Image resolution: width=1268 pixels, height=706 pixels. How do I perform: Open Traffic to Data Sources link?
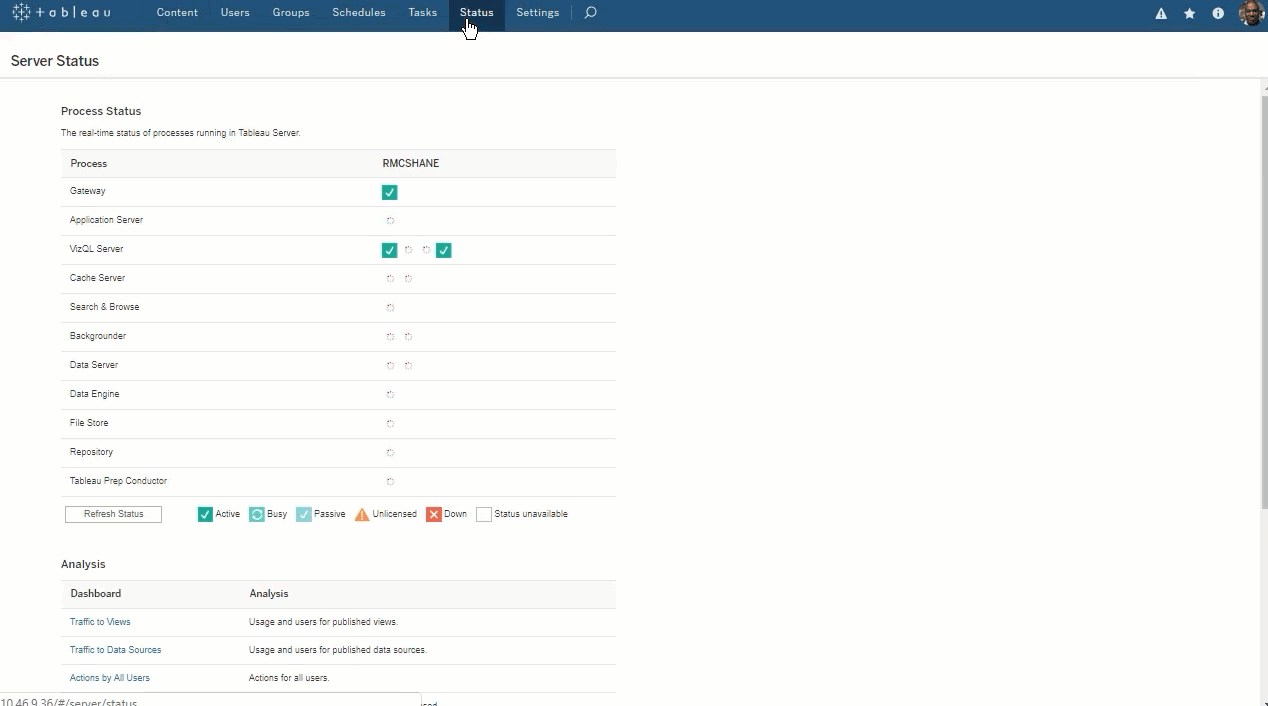point(115,650)
